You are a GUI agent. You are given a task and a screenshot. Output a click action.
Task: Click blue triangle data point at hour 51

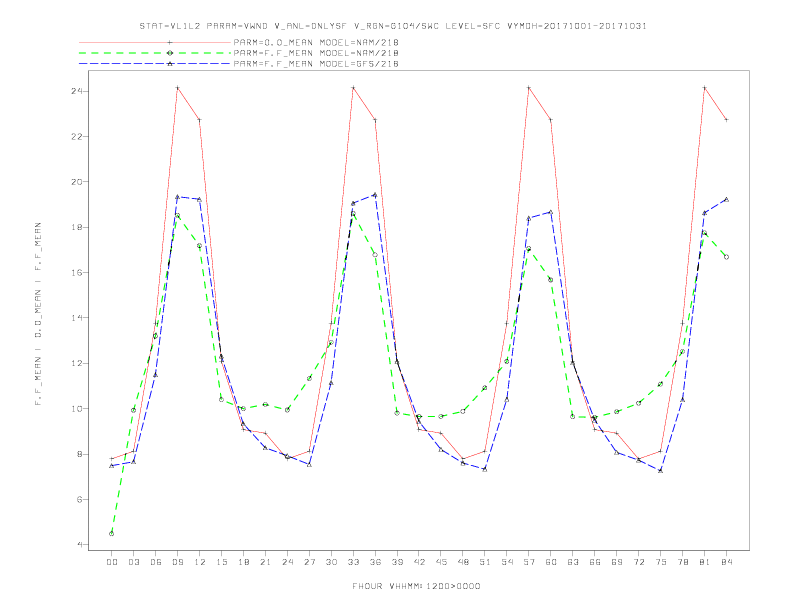pos(485,469)
